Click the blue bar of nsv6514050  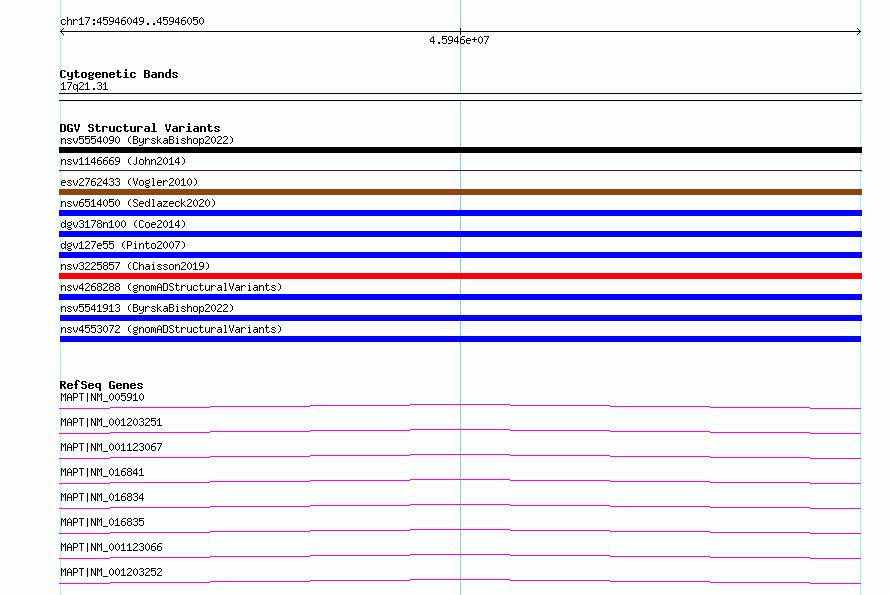[x=460, y=213]
